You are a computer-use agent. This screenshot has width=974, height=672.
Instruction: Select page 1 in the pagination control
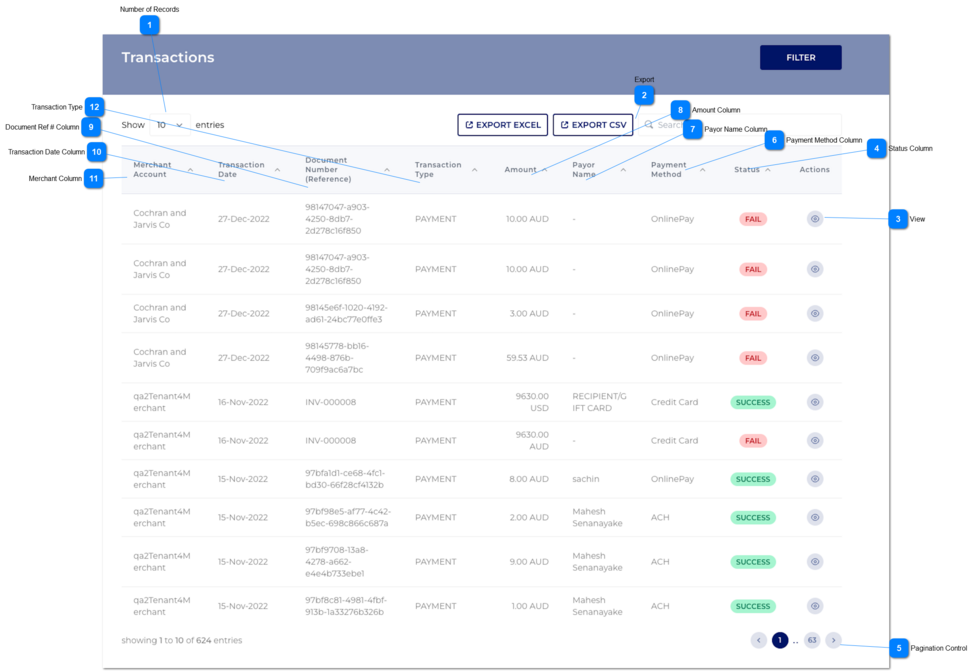780,640
